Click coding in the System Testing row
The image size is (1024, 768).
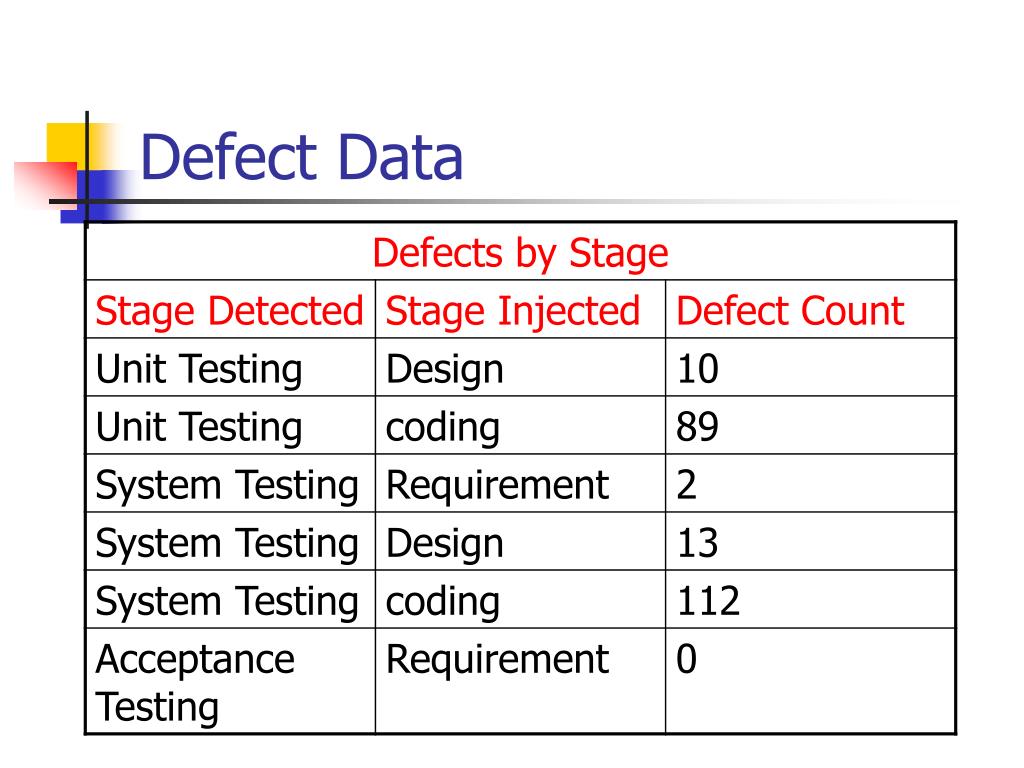tap(443, 601)
